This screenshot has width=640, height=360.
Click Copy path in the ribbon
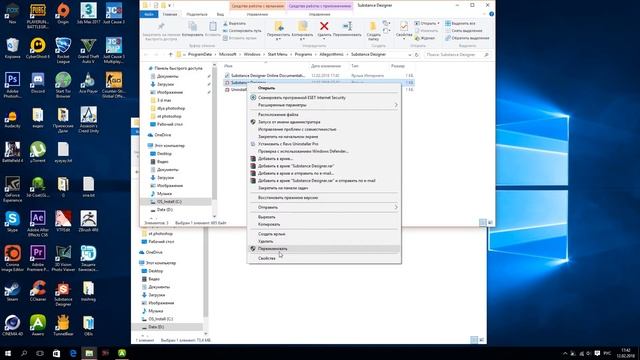click(x=242, y=31)
